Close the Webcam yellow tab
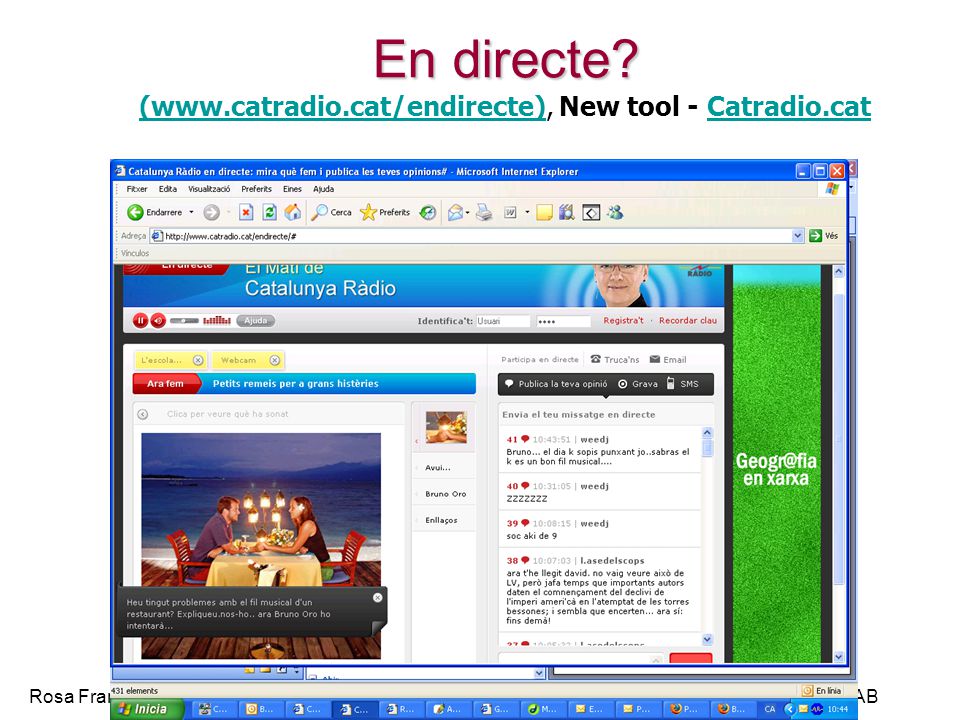This screenshot has width=960, height=720. tap(275, 360)
